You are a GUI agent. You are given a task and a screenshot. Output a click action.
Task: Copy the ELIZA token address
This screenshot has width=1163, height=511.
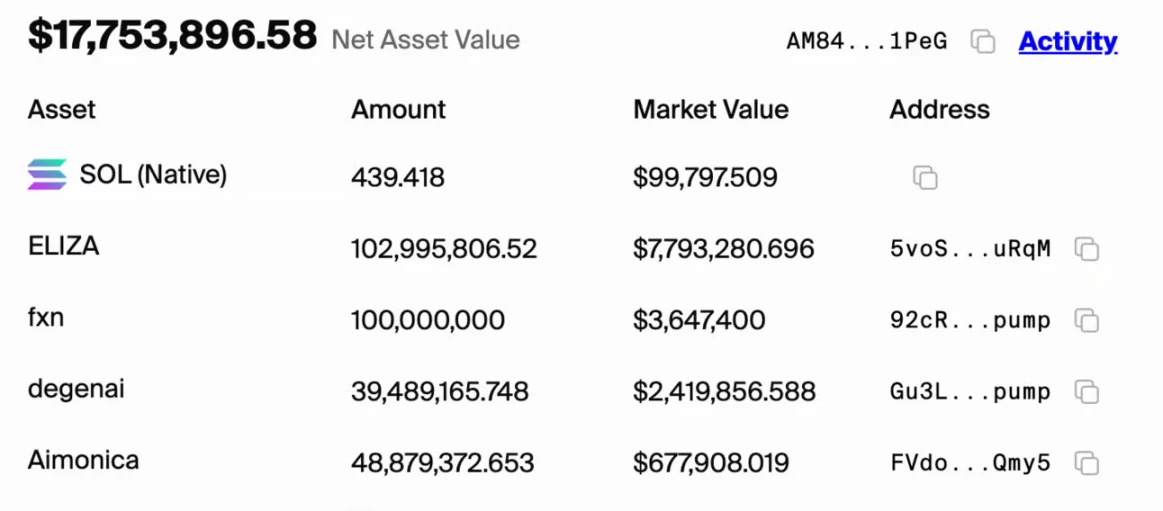click(1086, 249)
